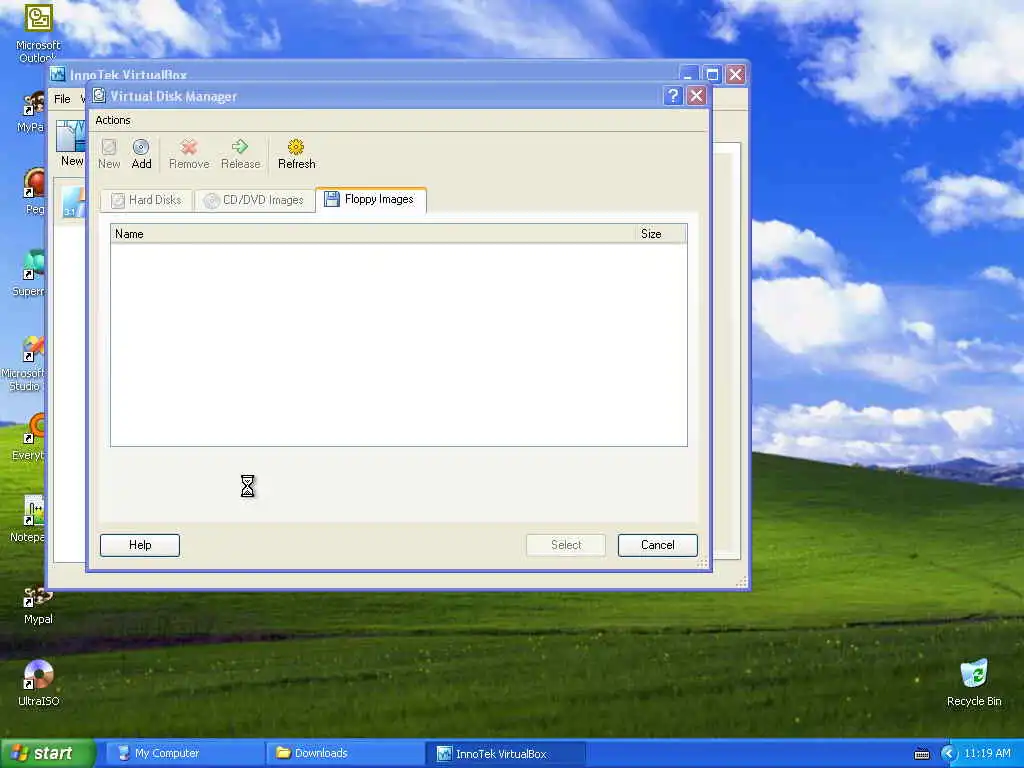Image resolution: width=1024 pixels, height=768 pixels.
Task: Click the Release toolbar icon
Action: pyautogui.click(x=240, y=154)
